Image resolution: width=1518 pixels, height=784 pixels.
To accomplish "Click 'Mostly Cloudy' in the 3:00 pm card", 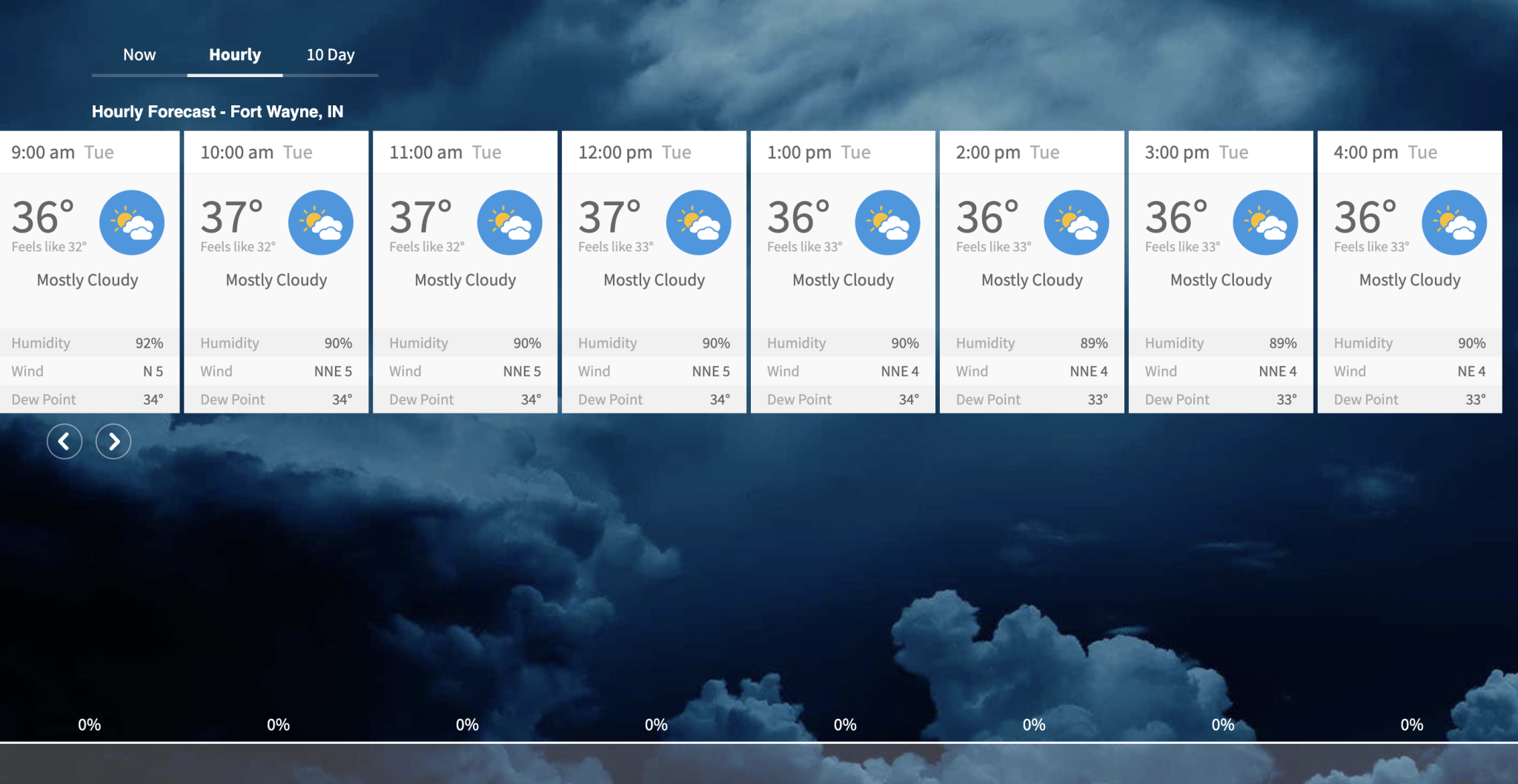I will (x=1221, y=280).
